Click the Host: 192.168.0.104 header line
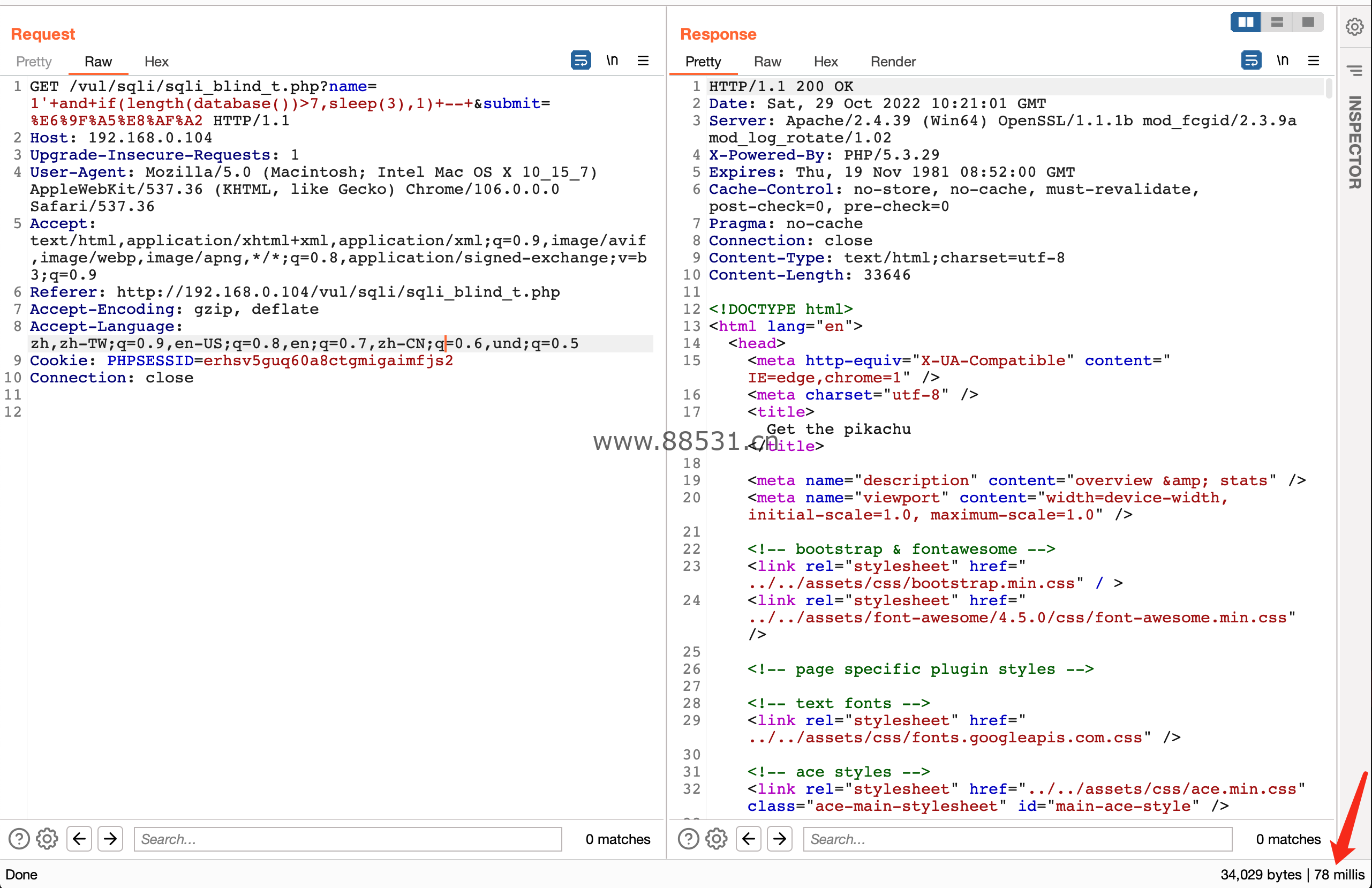Screen dimensions: 1372x888 (x=121, y=138)
